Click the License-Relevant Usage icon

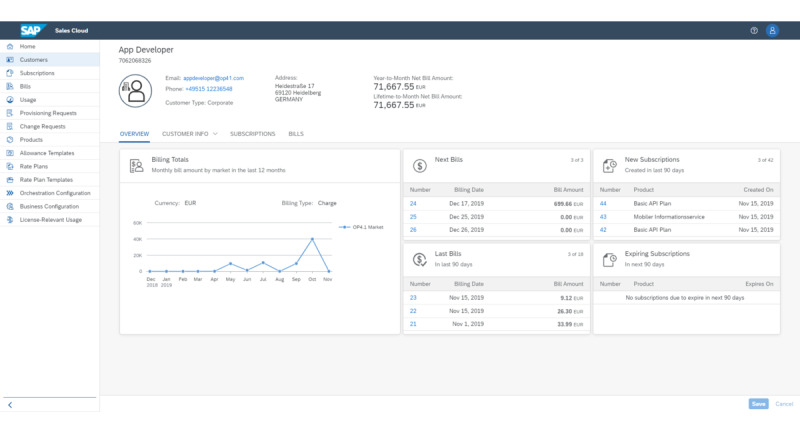coord(10,219)
